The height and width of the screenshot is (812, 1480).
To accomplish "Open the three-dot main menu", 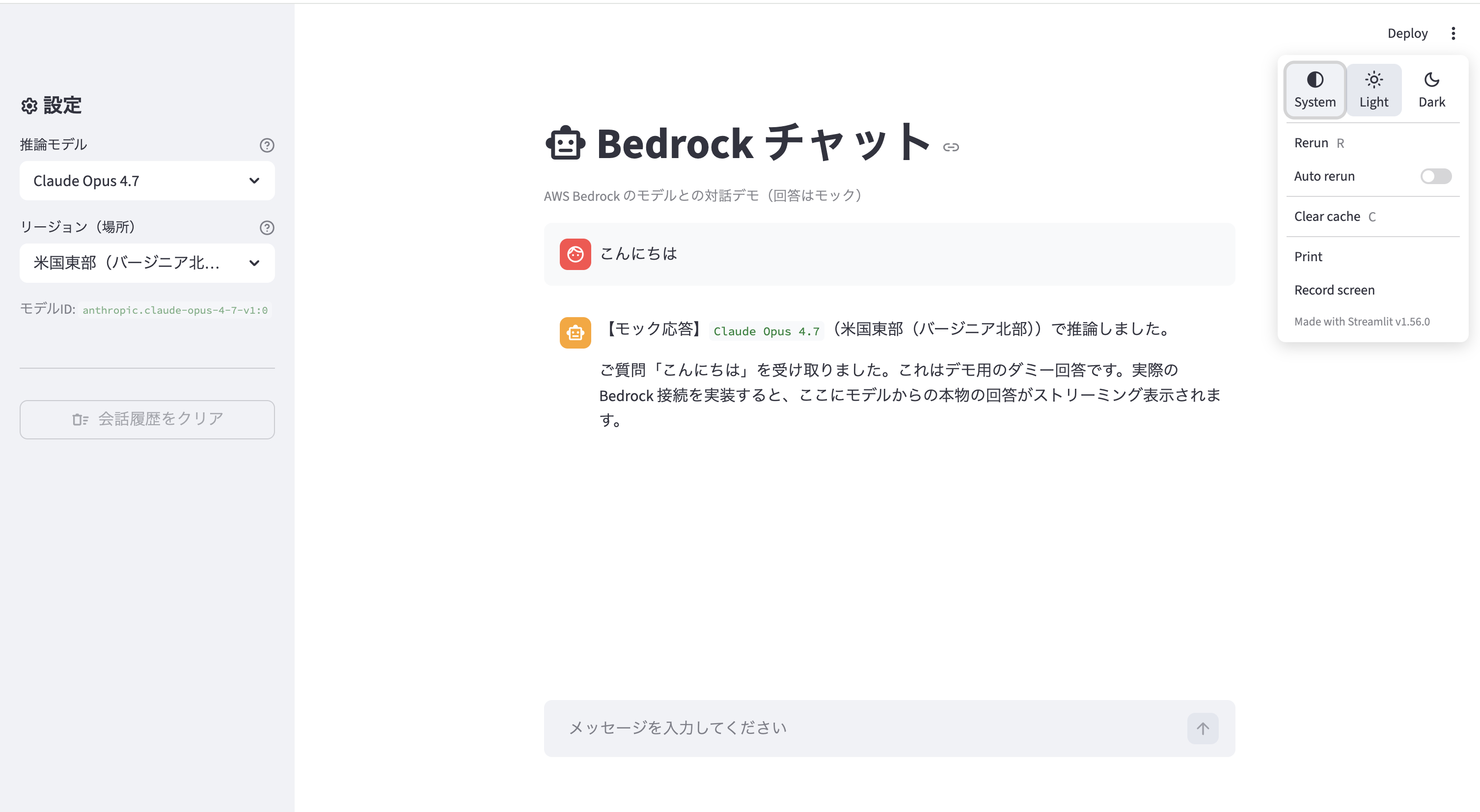I will [x=1453, y=33].
